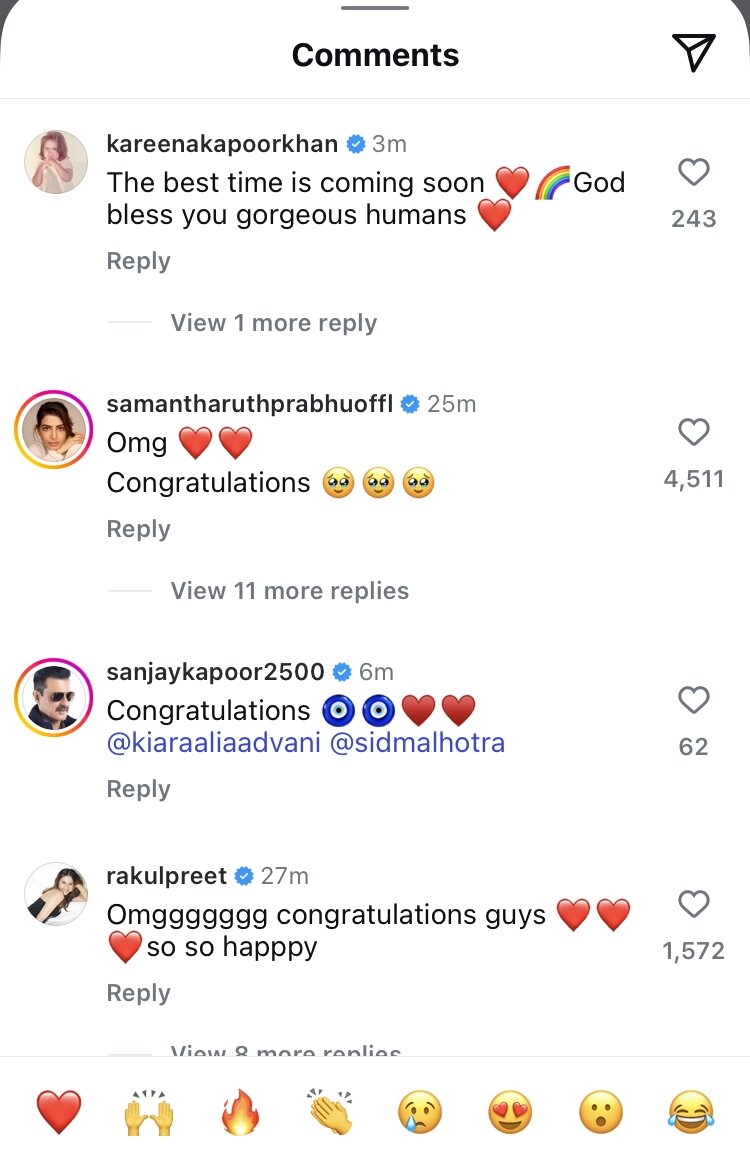Image resolution: width=750 pixels, height=1156 pixels.
Task: Send the raised hands quick reaction
Action: tap(149, 1112)
